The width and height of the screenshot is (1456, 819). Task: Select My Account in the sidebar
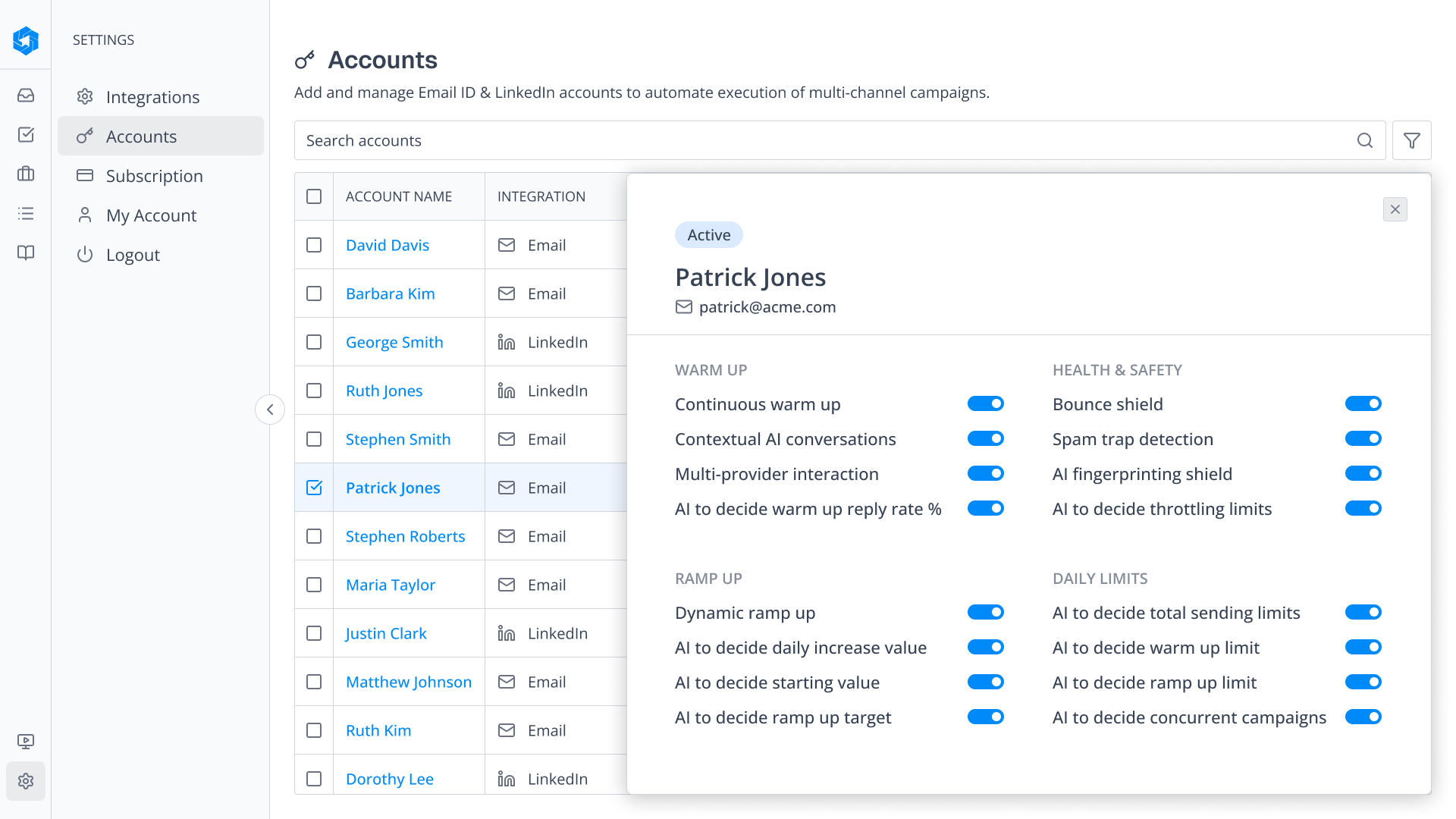(151, 215)
